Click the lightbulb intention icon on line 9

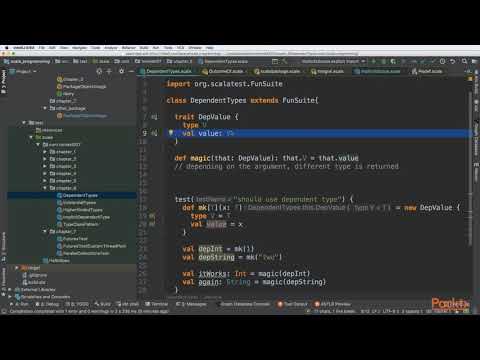(x=171, y=133)
